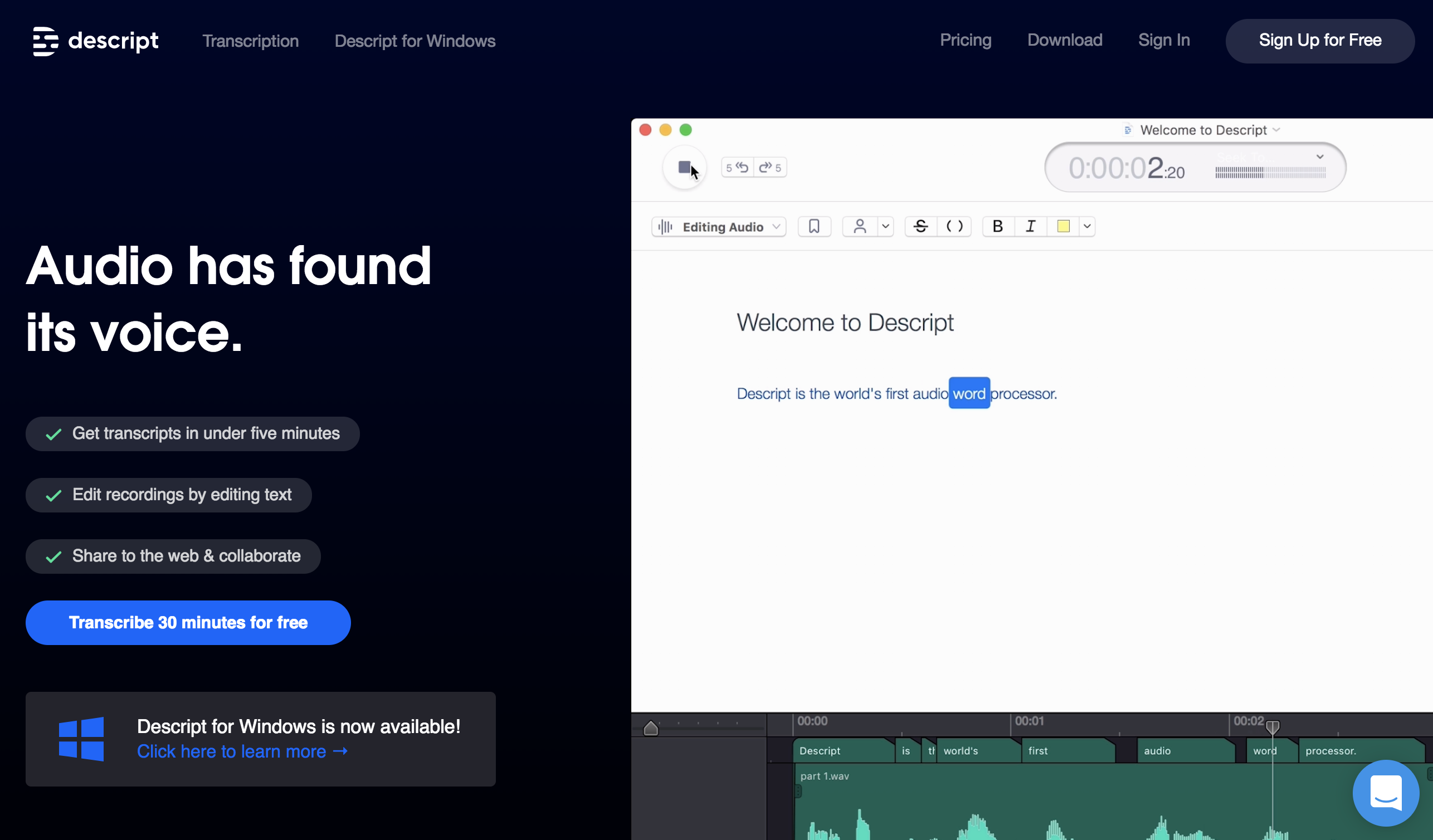Select the yellow highlight color swatch
This screenshot has height=840, width=1433.
click(x=1063, y=226)
